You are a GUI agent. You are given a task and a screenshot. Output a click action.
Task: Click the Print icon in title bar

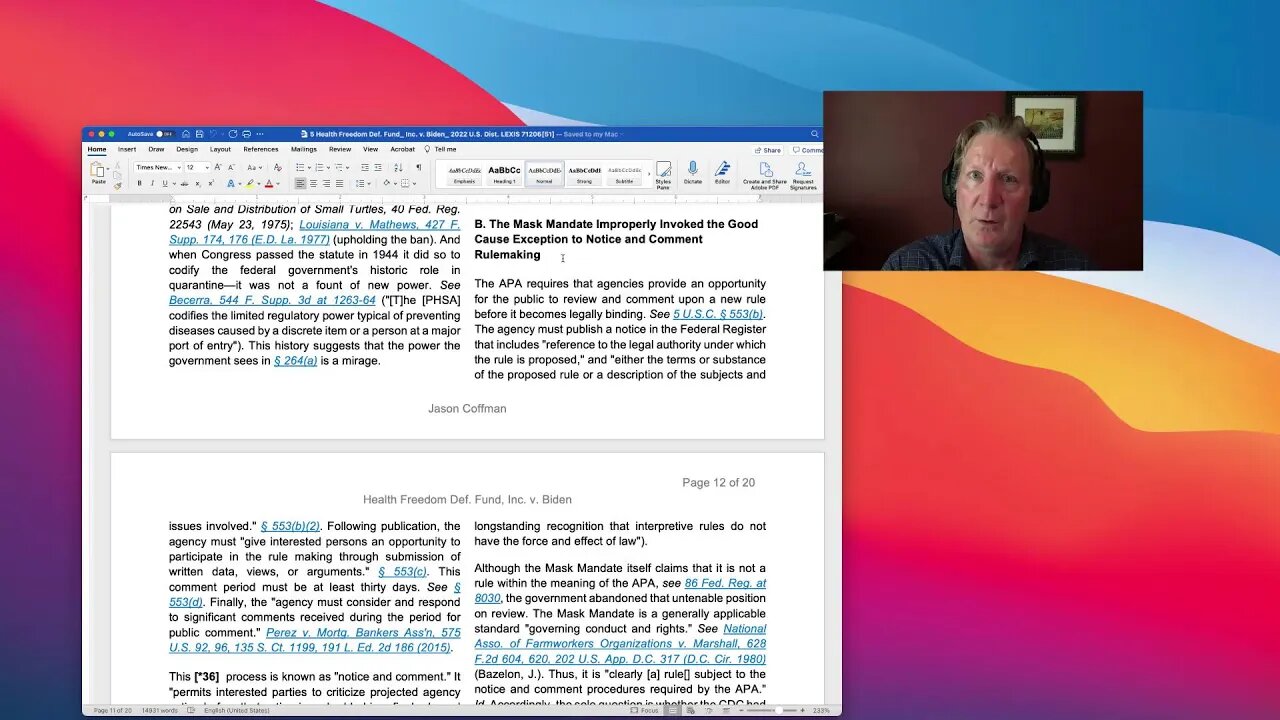tap(246, 134)
